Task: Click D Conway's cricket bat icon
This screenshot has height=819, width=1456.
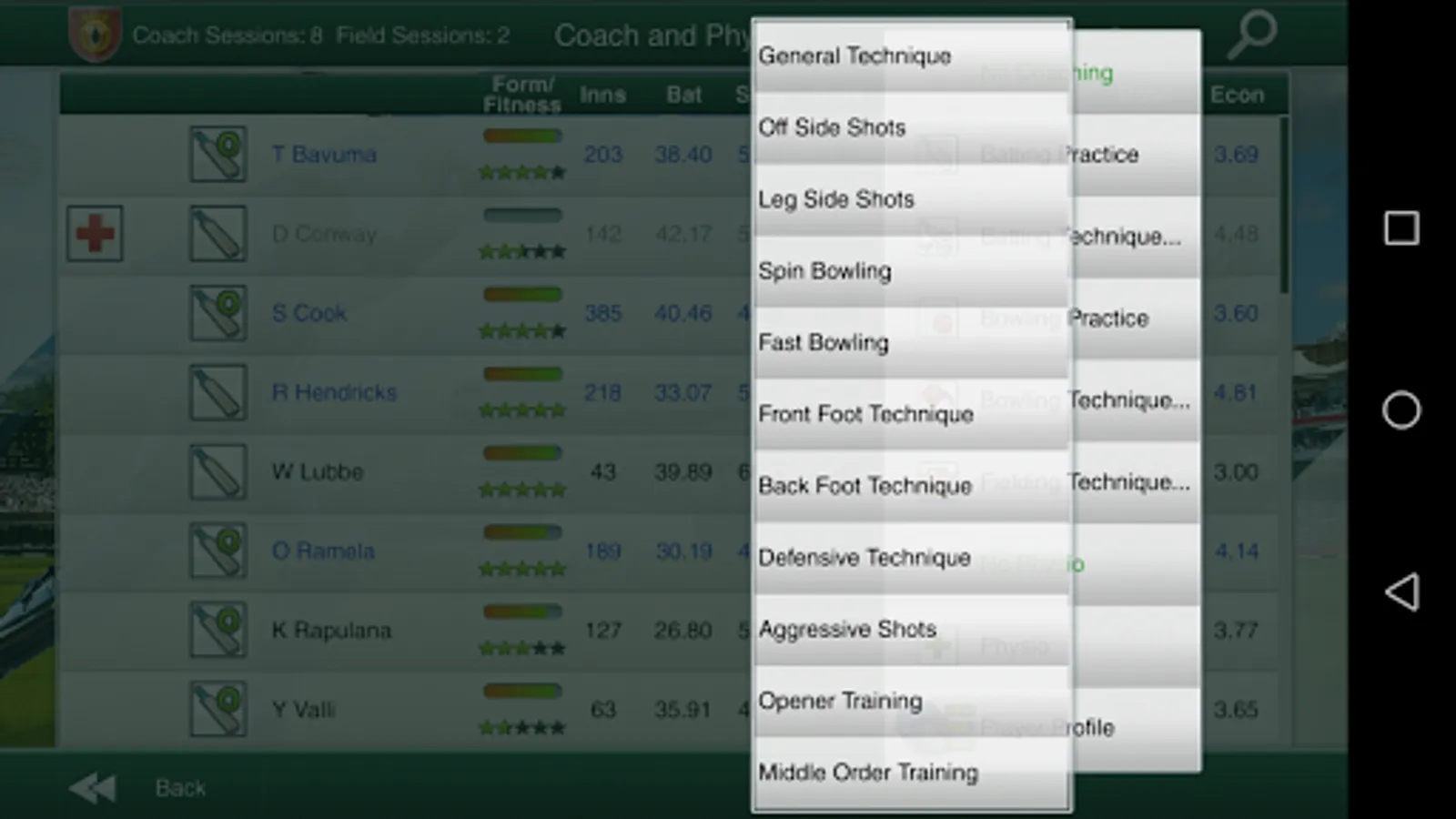Action: point(217,233)
